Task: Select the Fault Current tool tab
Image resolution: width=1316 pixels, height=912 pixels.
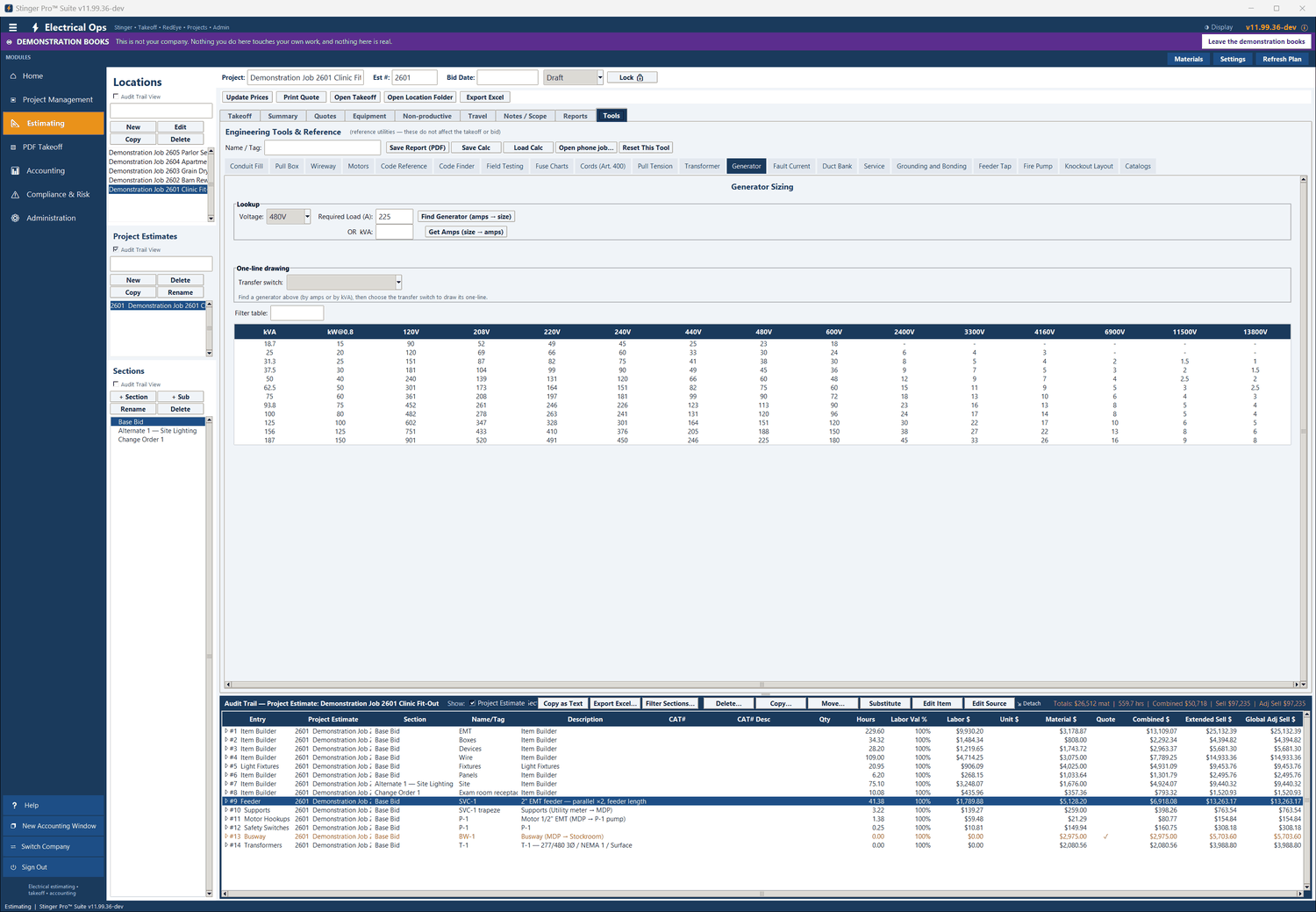Action: pyautogui.click(x=791, y=166)
